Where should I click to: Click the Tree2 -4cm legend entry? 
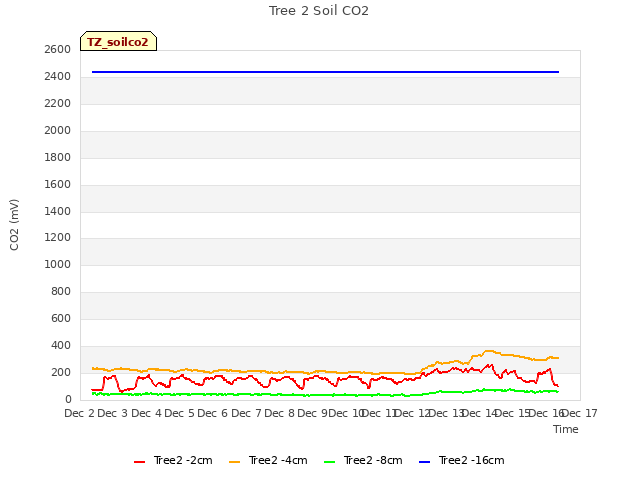coord(268,460)
